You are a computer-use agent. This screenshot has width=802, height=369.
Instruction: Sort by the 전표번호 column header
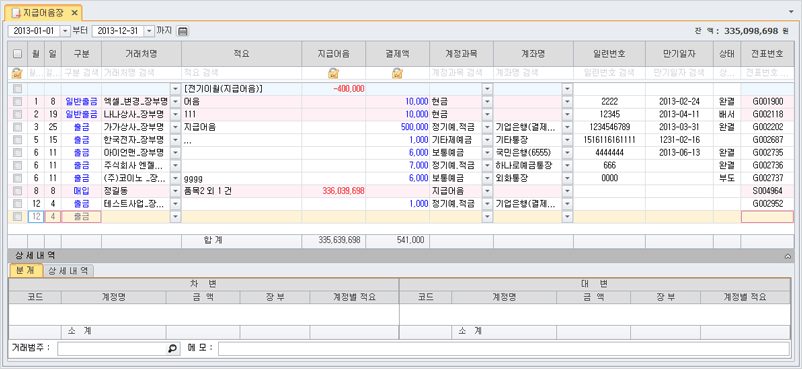[x=768, y=54]
